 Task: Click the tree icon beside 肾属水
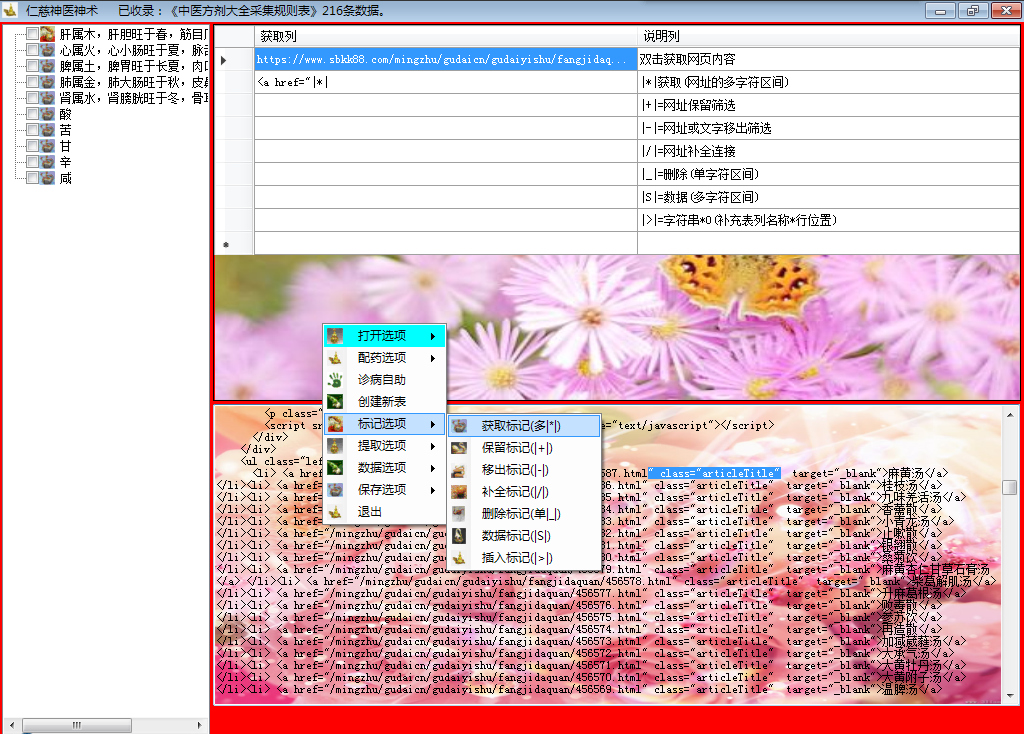click(48, 98)
